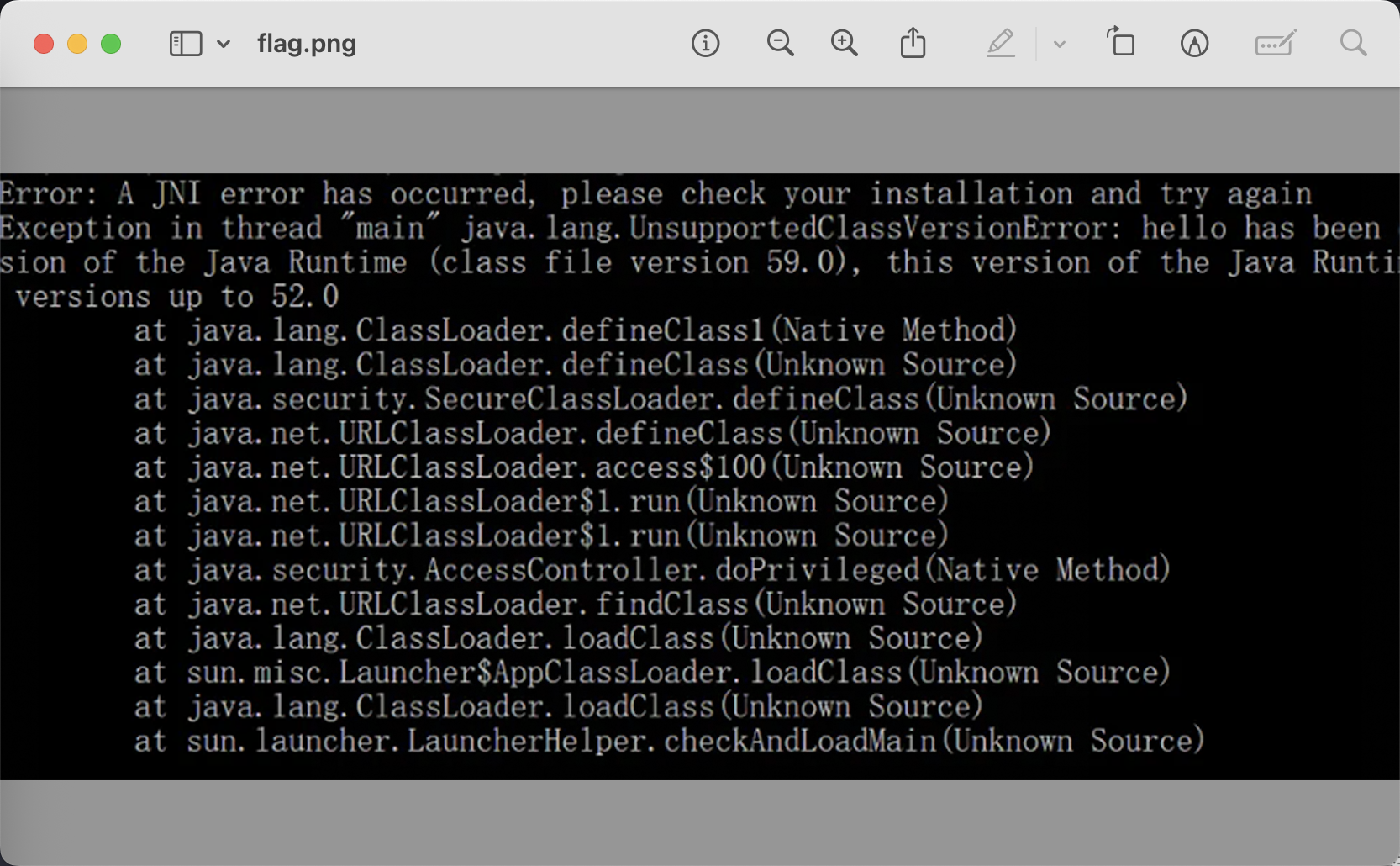Enter full screen with green button

pos(111,44)
